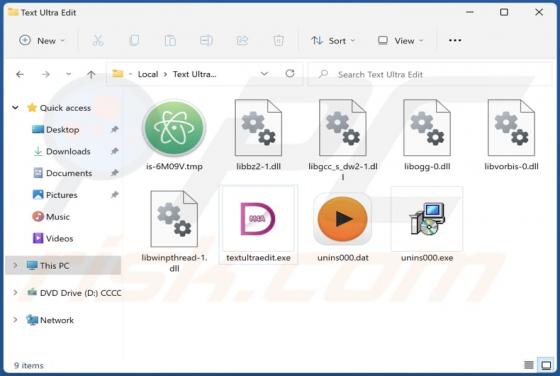560x376 pixels.
Task: Expand the This PC tree node
Action: point(15,265)
